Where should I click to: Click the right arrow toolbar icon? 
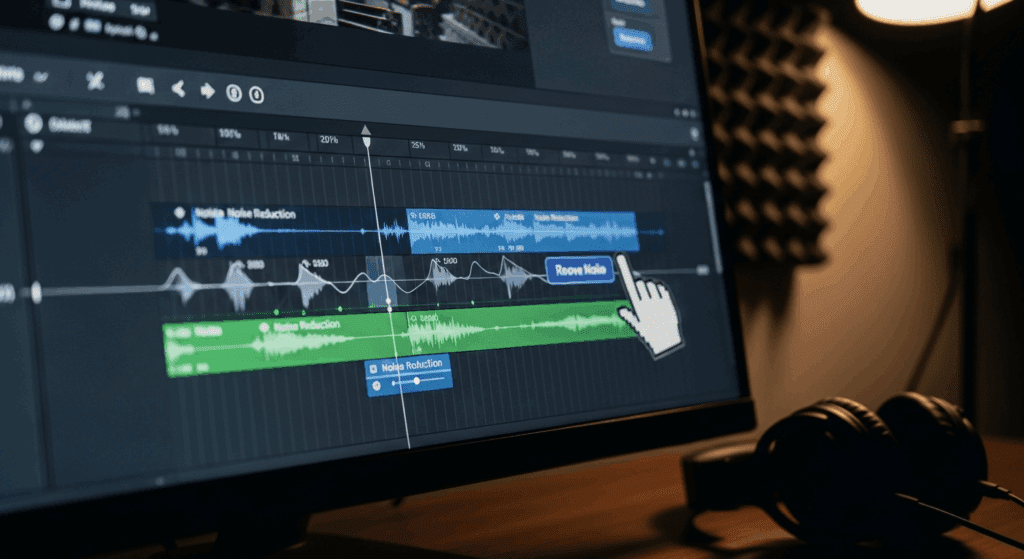(207, 91)
